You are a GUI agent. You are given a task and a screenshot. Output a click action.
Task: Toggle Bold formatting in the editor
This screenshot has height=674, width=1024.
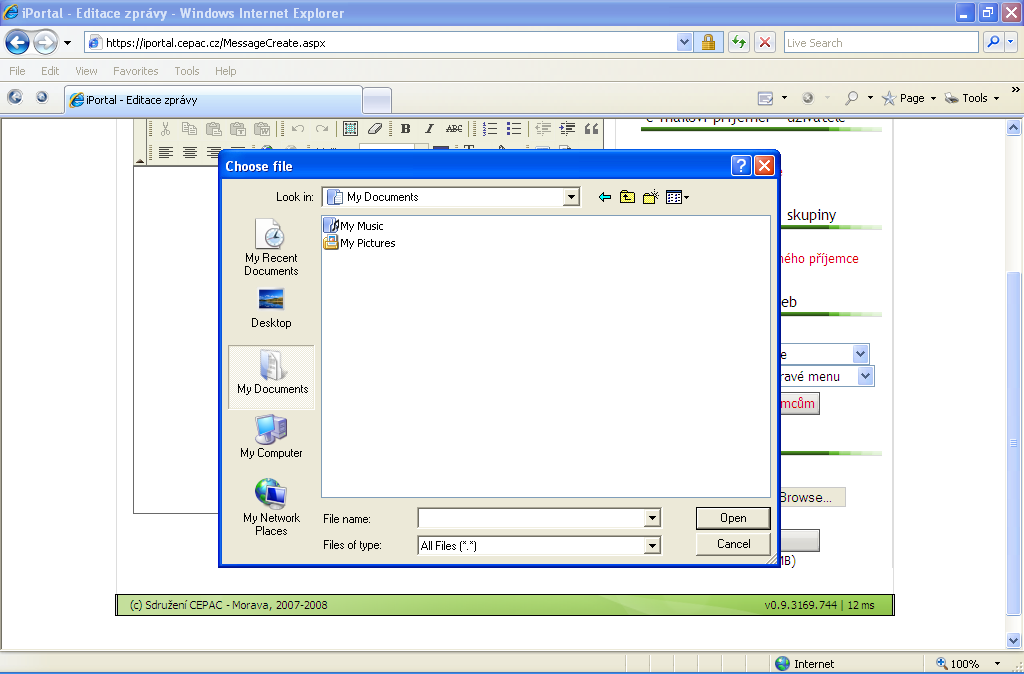[406, 129]
